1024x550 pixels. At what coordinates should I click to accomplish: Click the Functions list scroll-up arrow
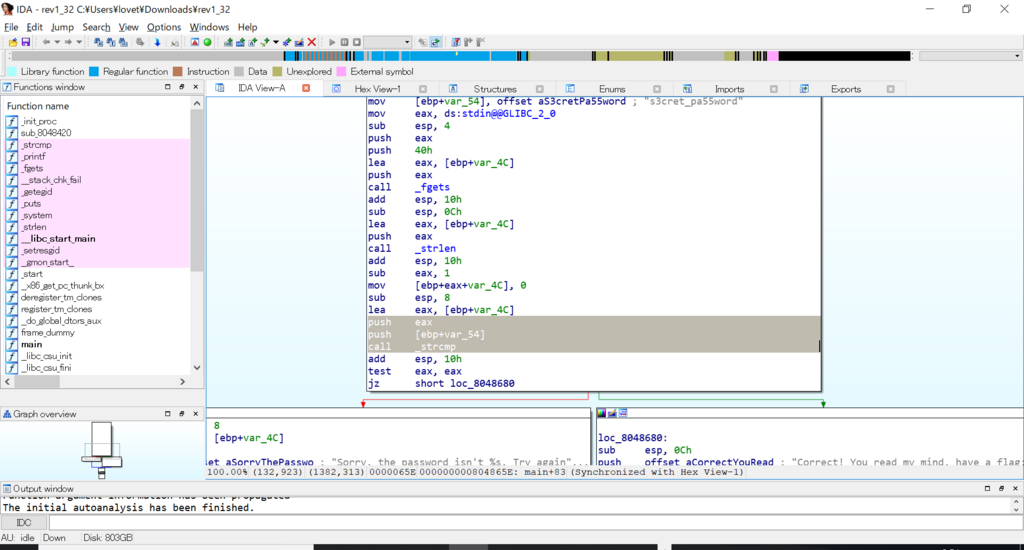pos(197,103)
